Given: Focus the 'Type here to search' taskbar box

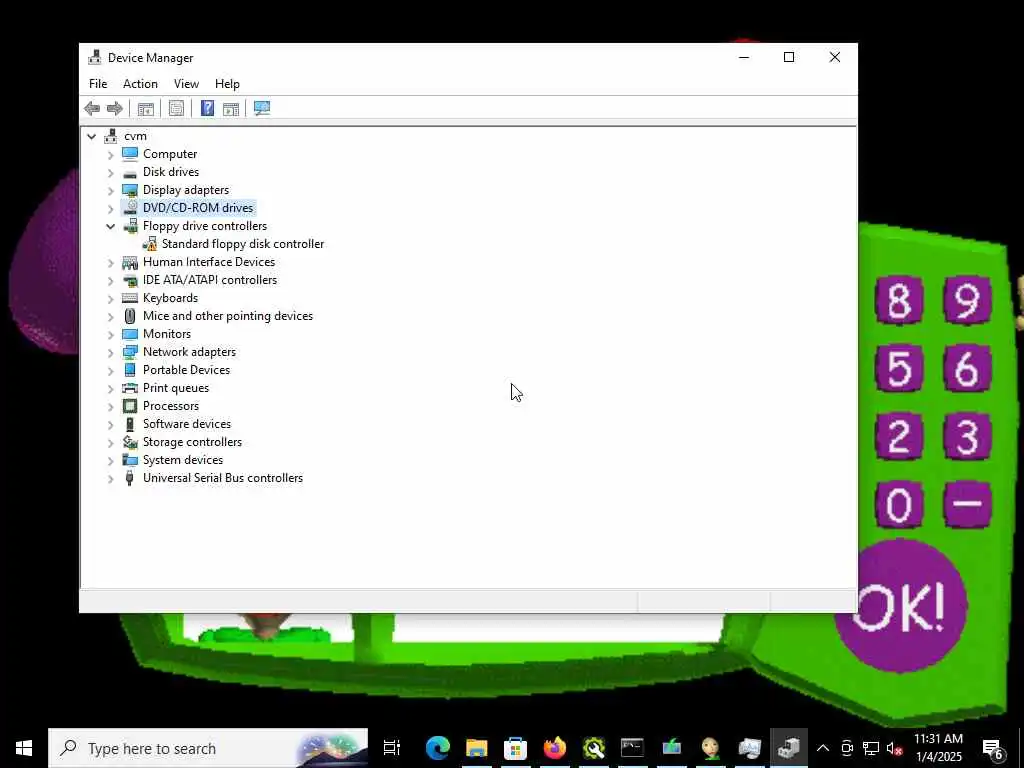Looking at the screenshot, I should pyautogui.click(x=208, y=748).
